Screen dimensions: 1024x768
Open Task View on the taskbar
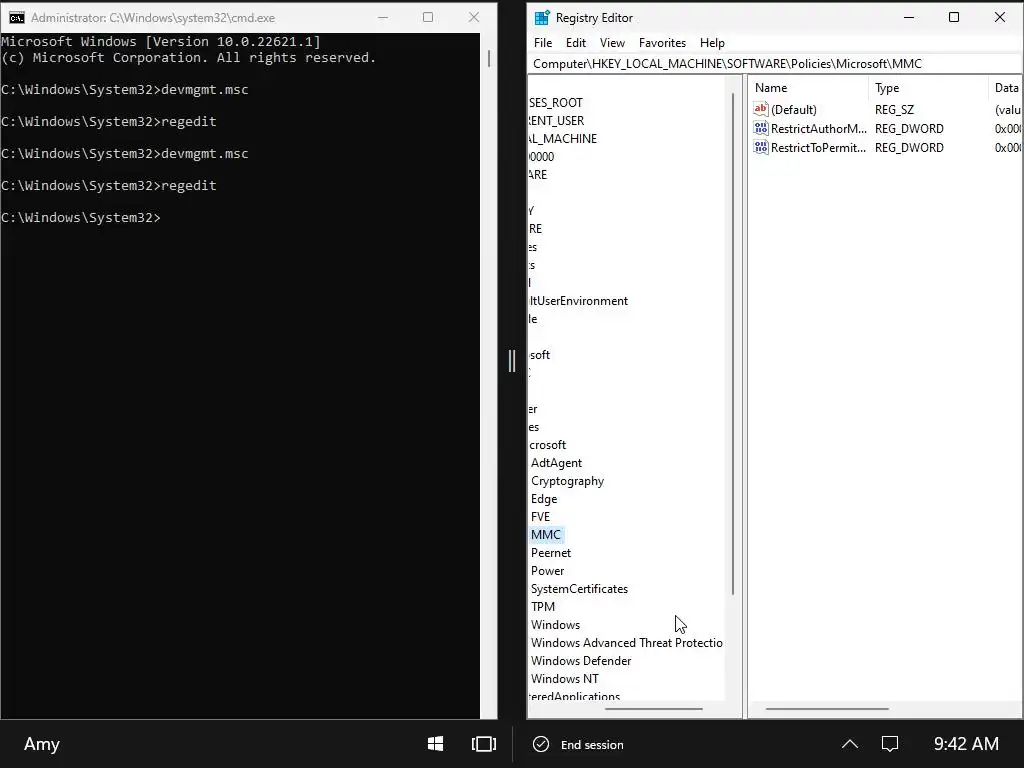484,744
